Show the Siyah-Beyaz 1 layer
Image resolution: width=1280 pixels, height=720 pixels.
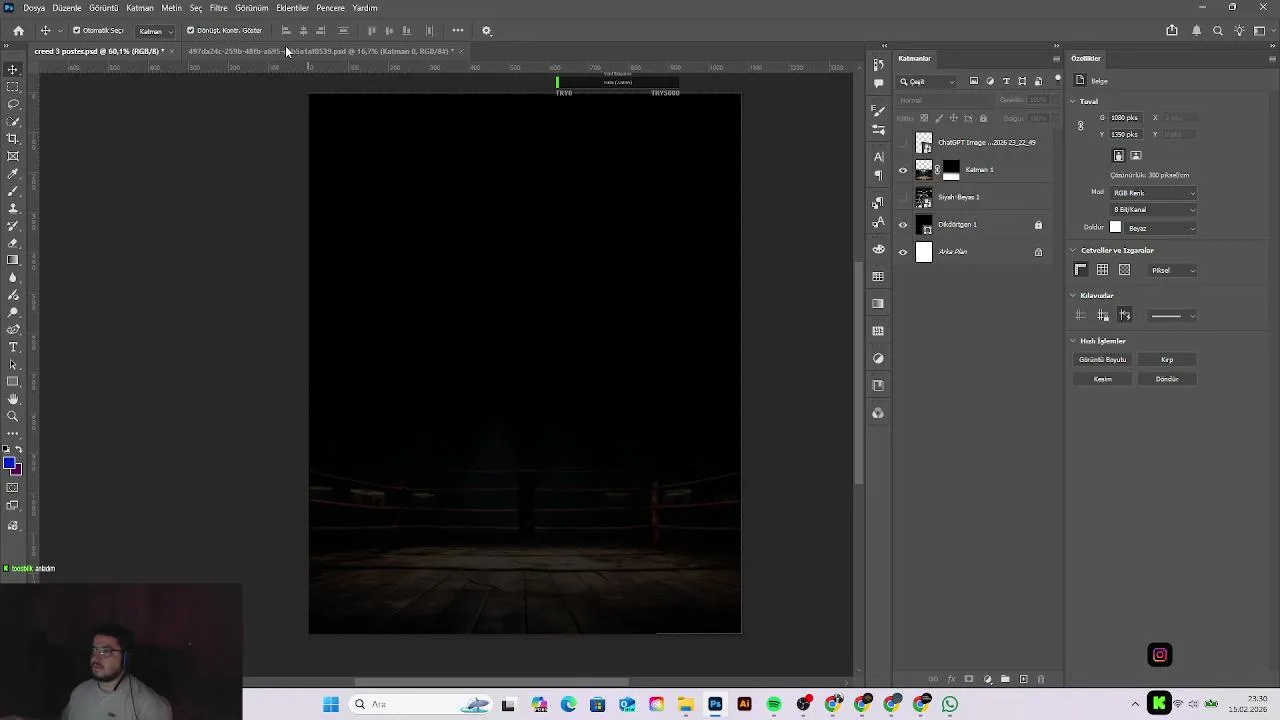(903, 197)
